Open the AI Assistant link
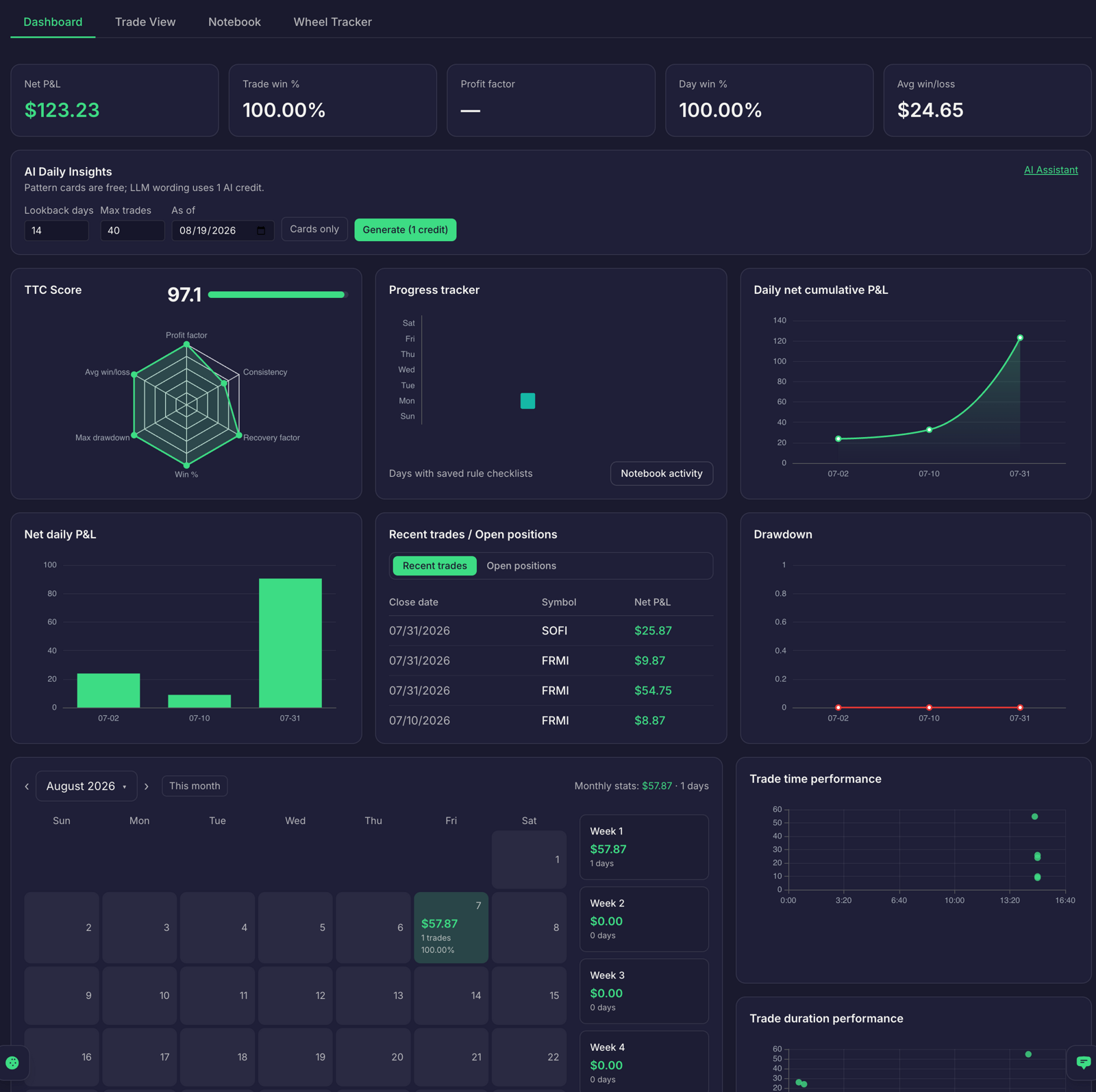This screenshot has height=1092, width=1096. tap(1051, 170)
